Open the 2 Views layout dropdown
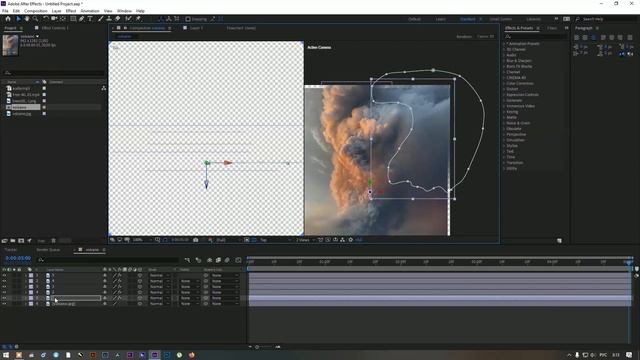 (x=304, y=240)
